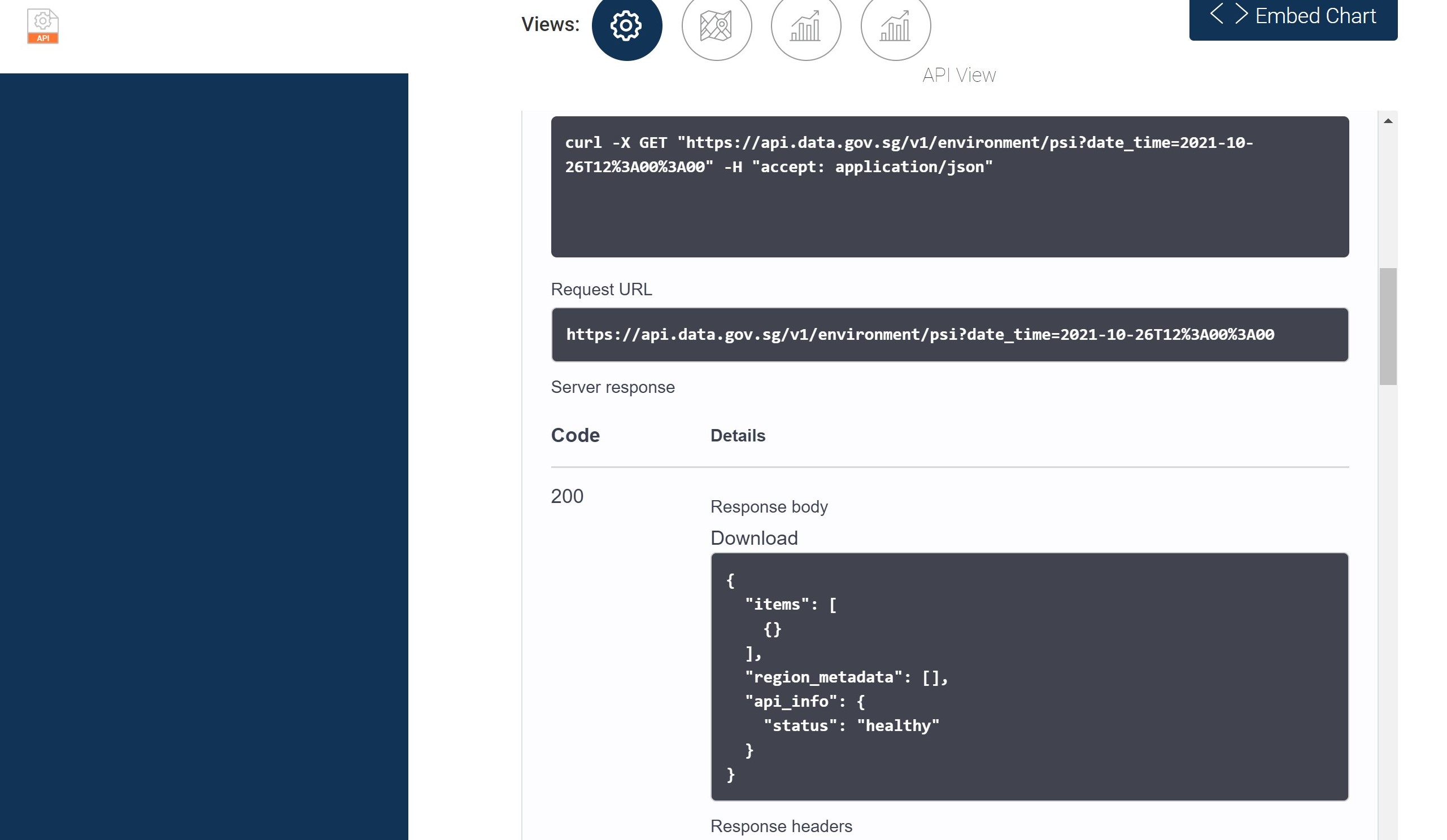Click the vertical scrollbar thumb

[1388, 326]
